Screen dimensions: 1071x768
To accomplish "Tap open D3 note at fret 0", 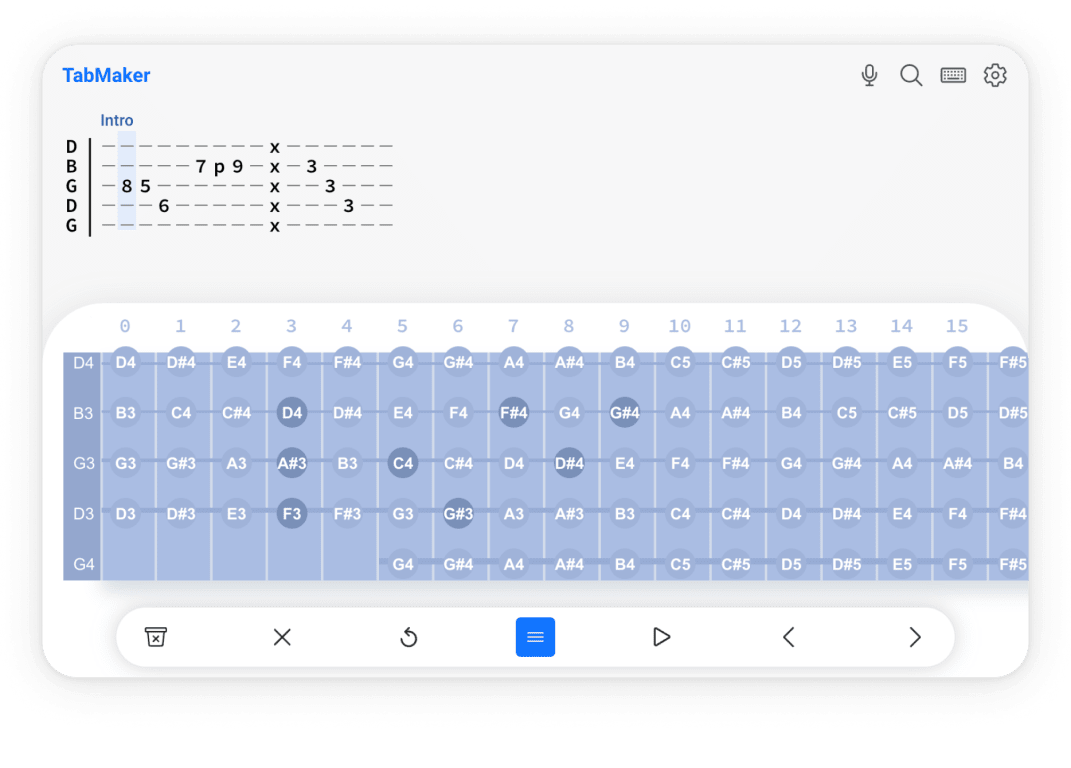I will (126, 514).
